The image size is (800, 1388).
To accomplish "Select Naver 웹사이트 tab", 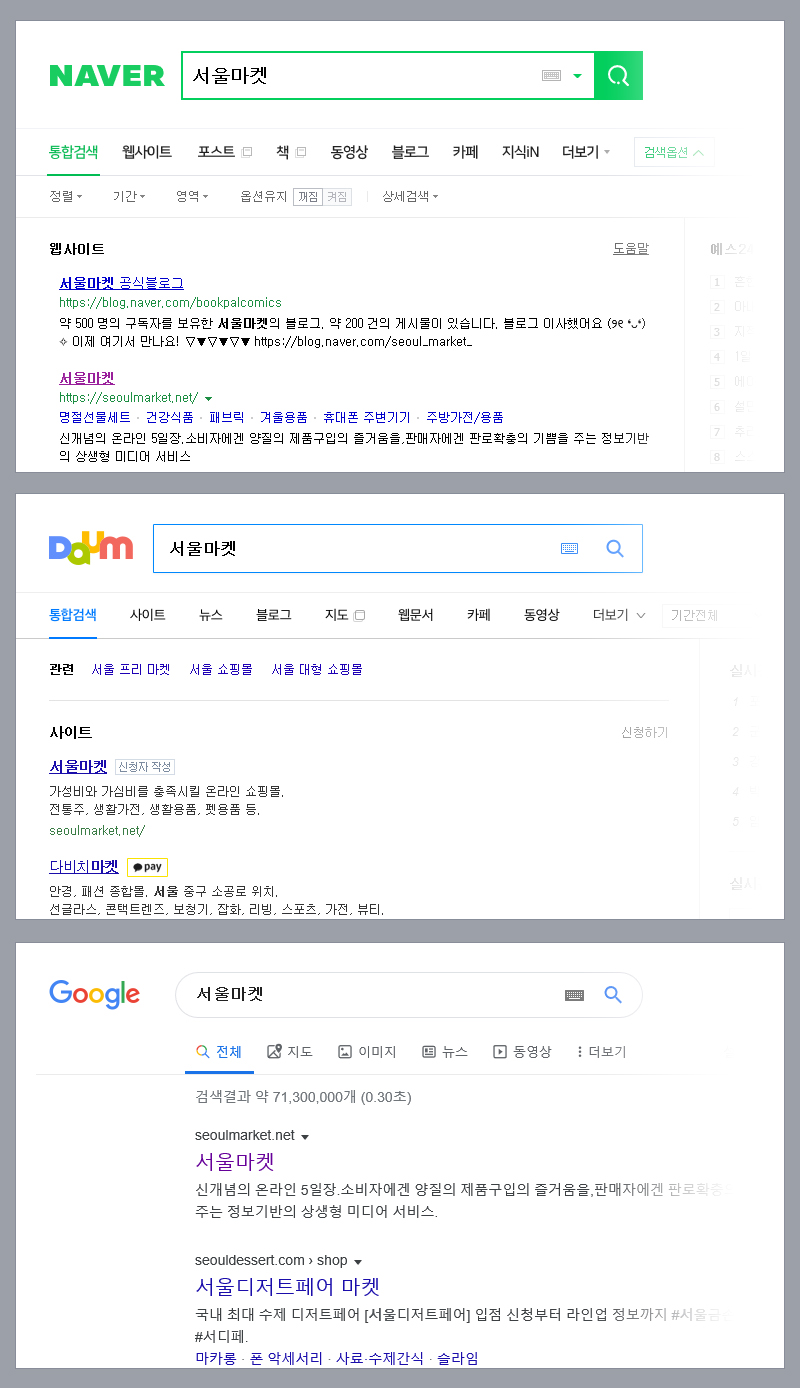I will [x=147, y=152].
